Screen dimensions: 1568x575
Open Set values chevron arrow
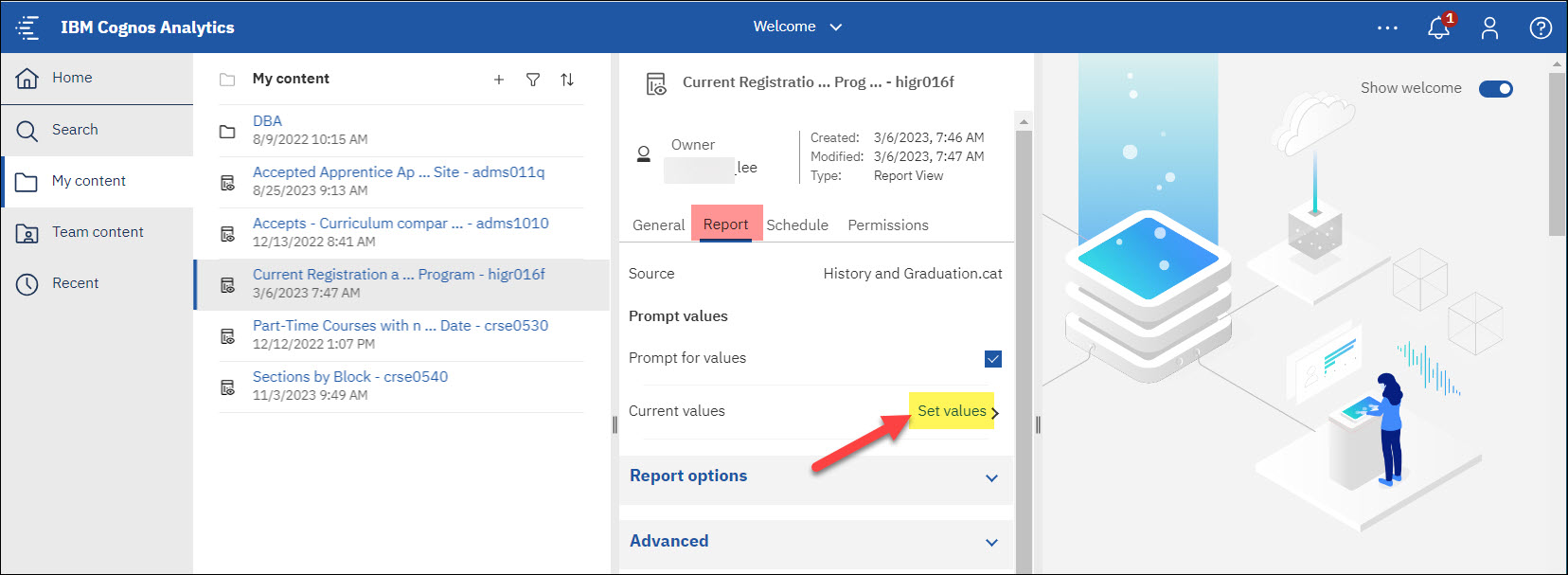point(994,412)
